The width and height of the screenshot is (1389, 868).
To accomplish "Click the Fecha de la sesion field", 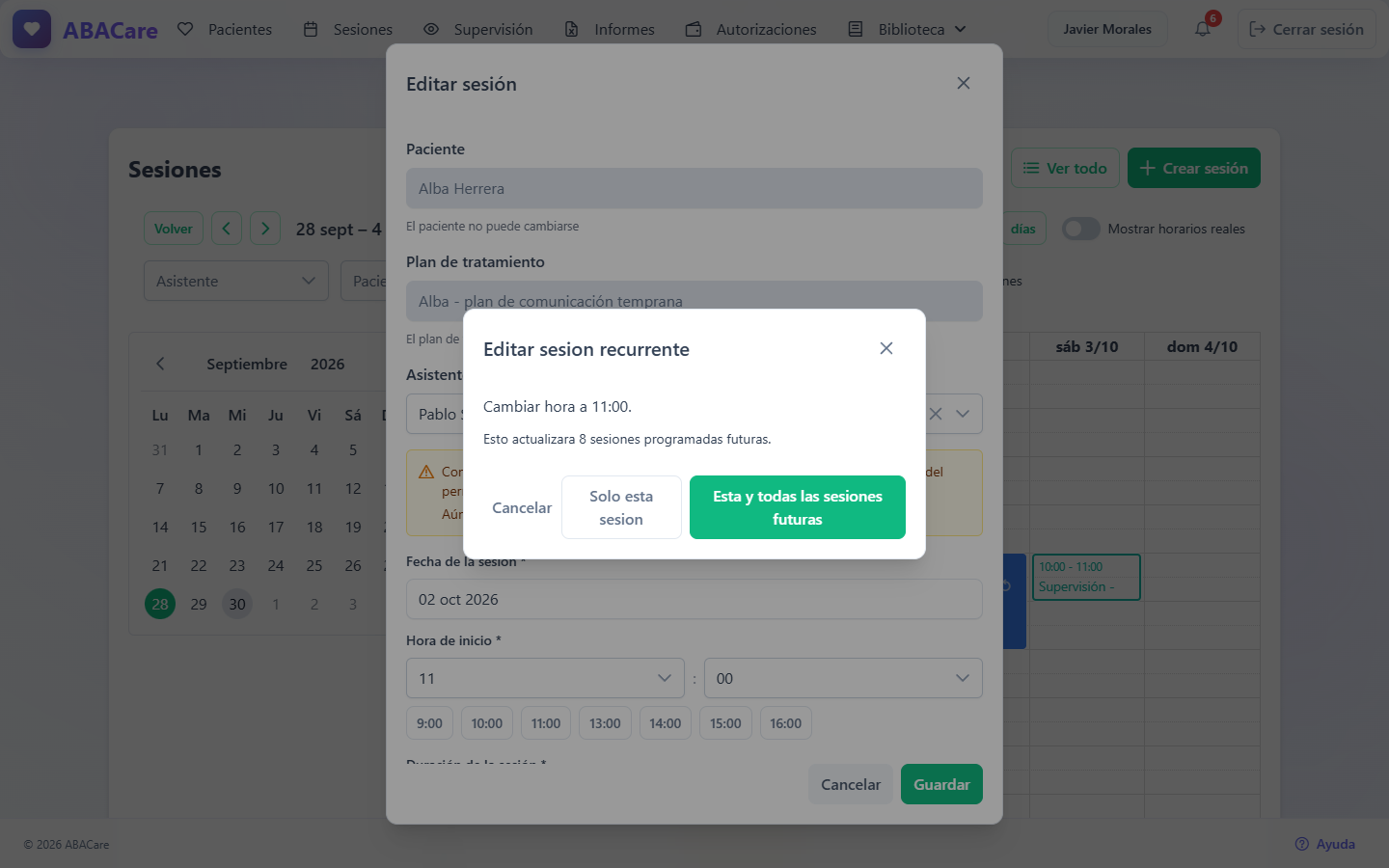I will tap(694, 599).
